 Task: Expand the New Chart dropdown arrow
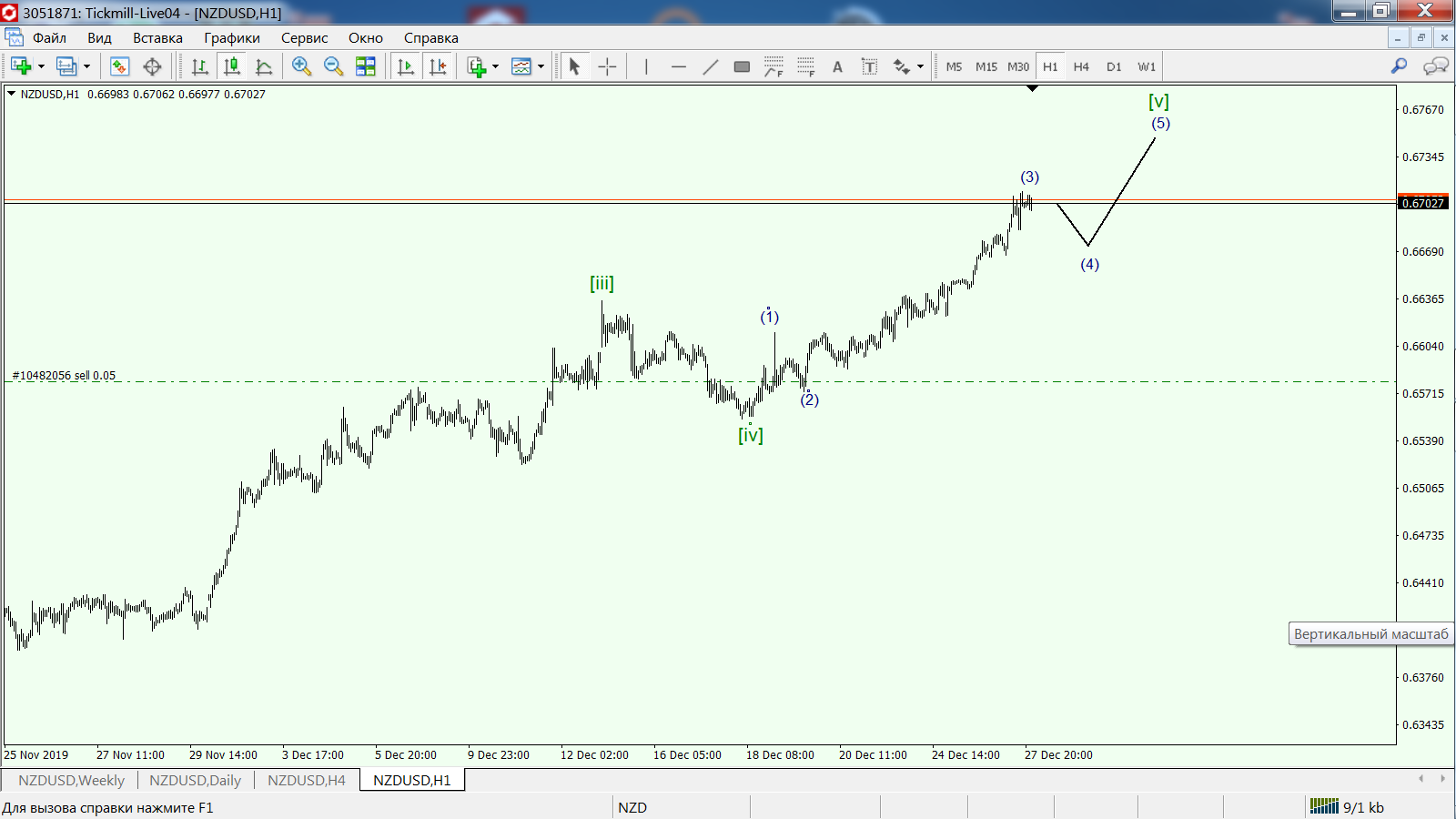coord(41,66)
